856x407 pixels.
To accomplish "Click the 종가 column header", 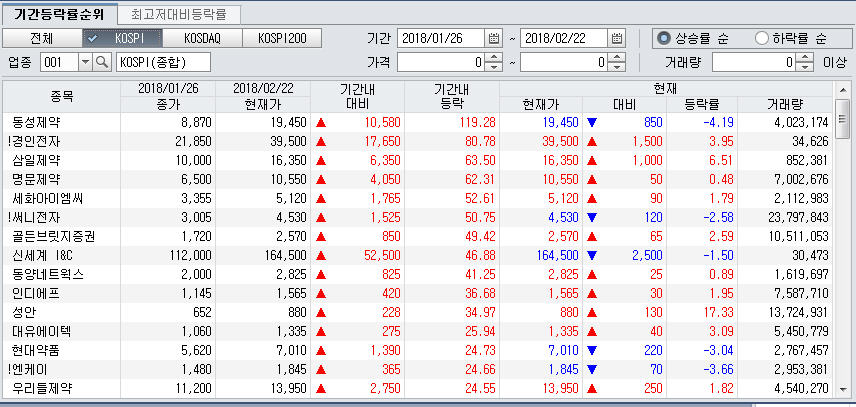I will (x=168, y=105).
